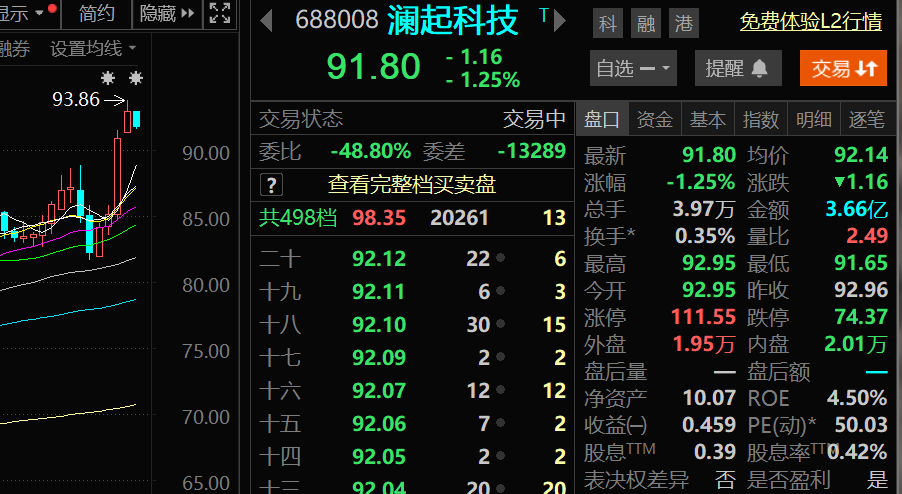This screenshot has height=494, width=902.
Task: Click the 融券 label
Action: click(x=15, y=49)
